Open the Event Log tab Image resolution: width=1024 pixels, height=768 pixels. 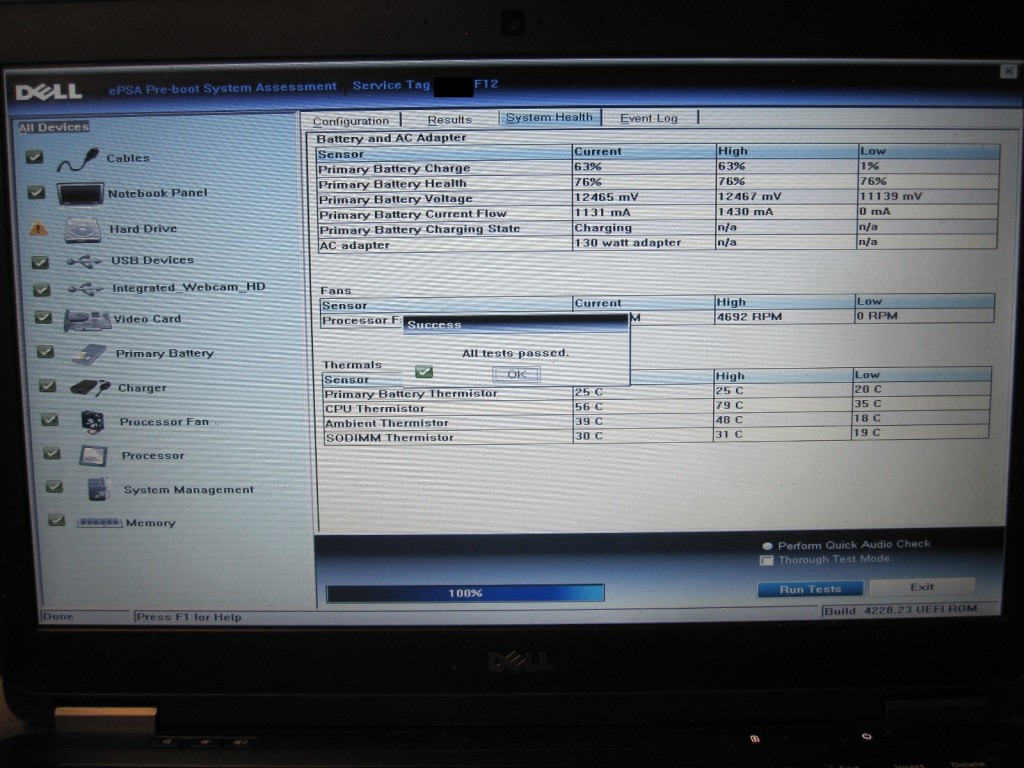648,118
